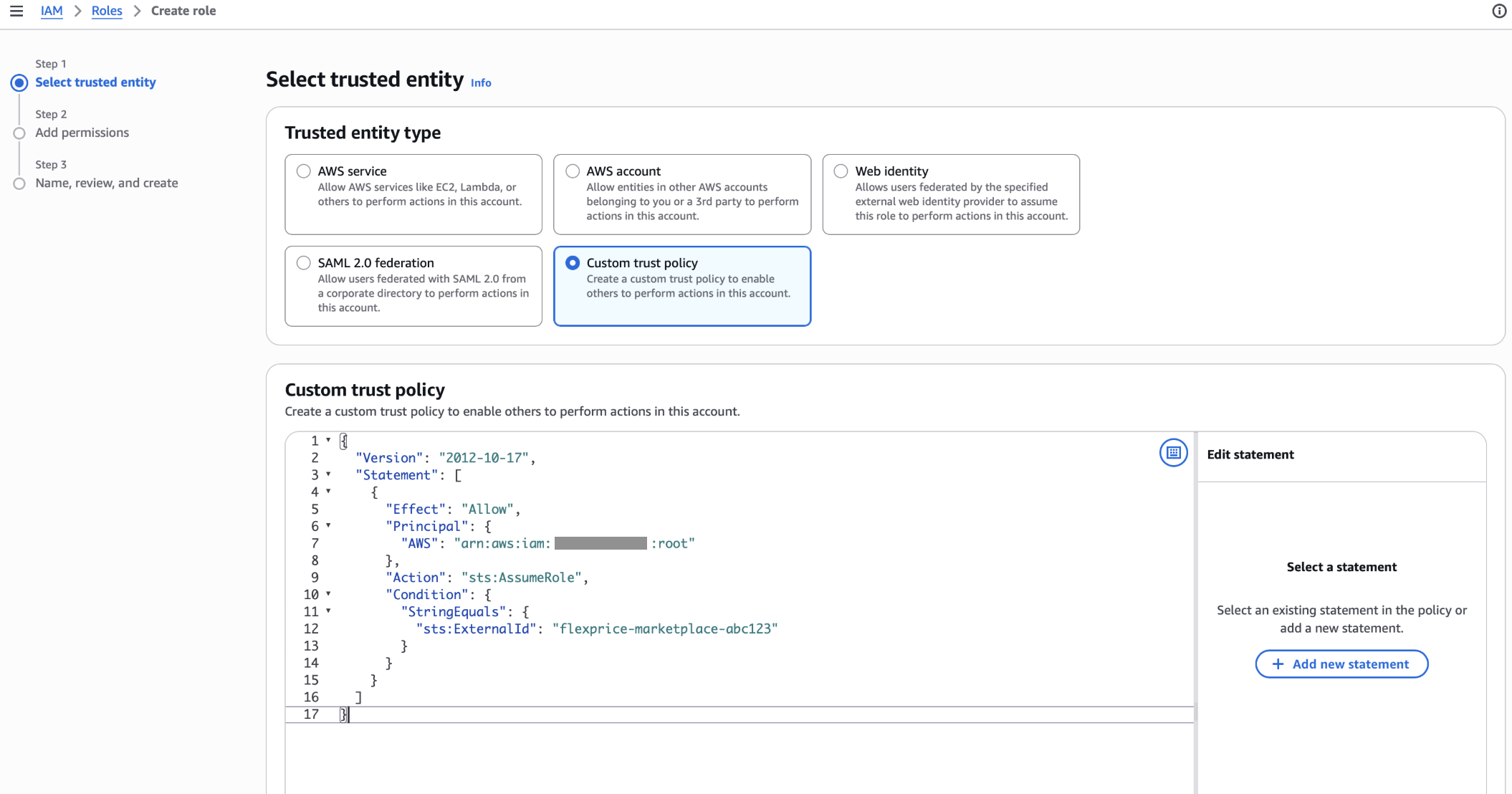Image resolution: width=1512 pixels, height=794 pixels.
Task: Collapse the code fold on line 4
Action: pos(328,492)
